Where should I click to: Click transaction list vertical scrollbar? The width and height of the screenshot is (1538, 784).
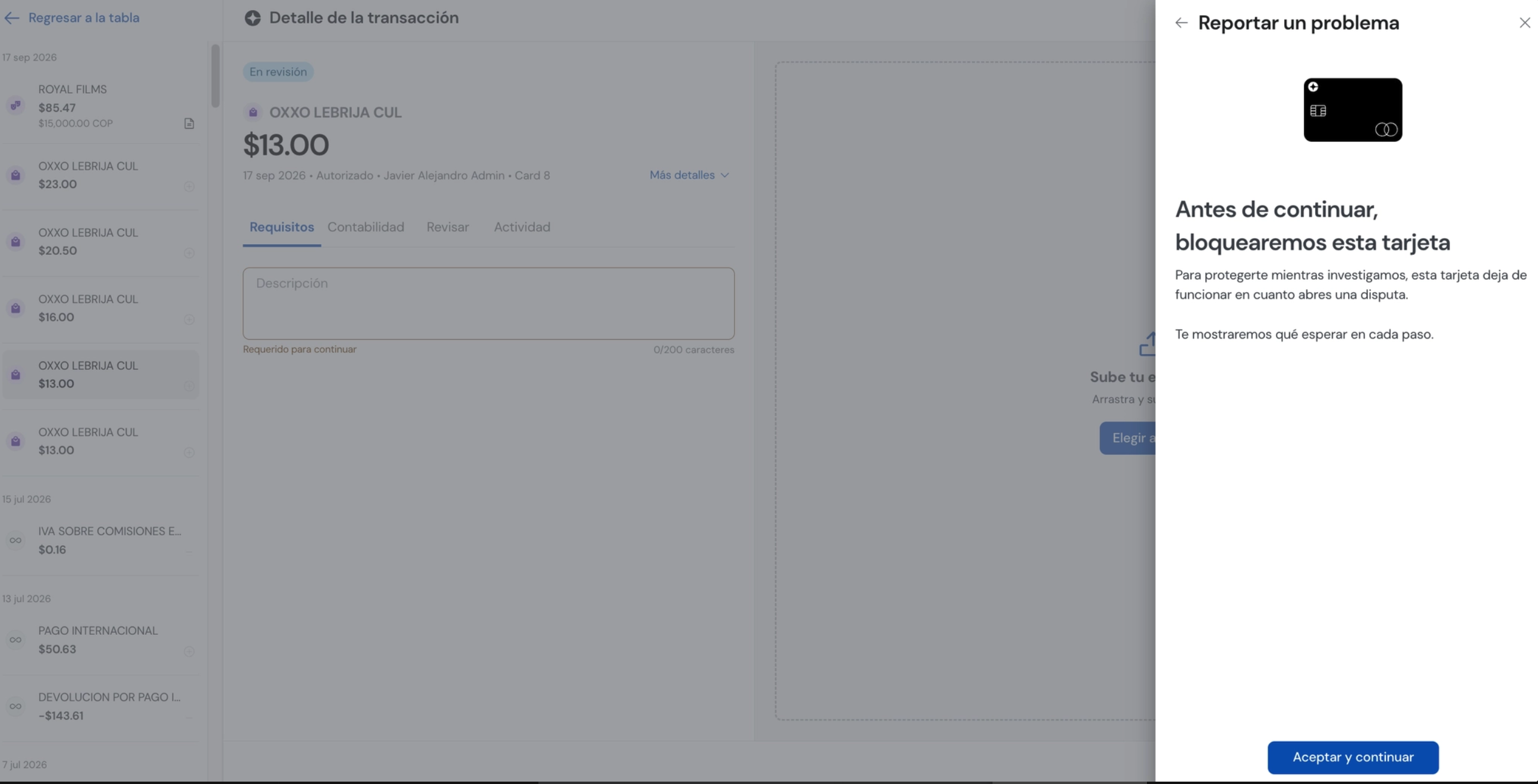(215, 76)
